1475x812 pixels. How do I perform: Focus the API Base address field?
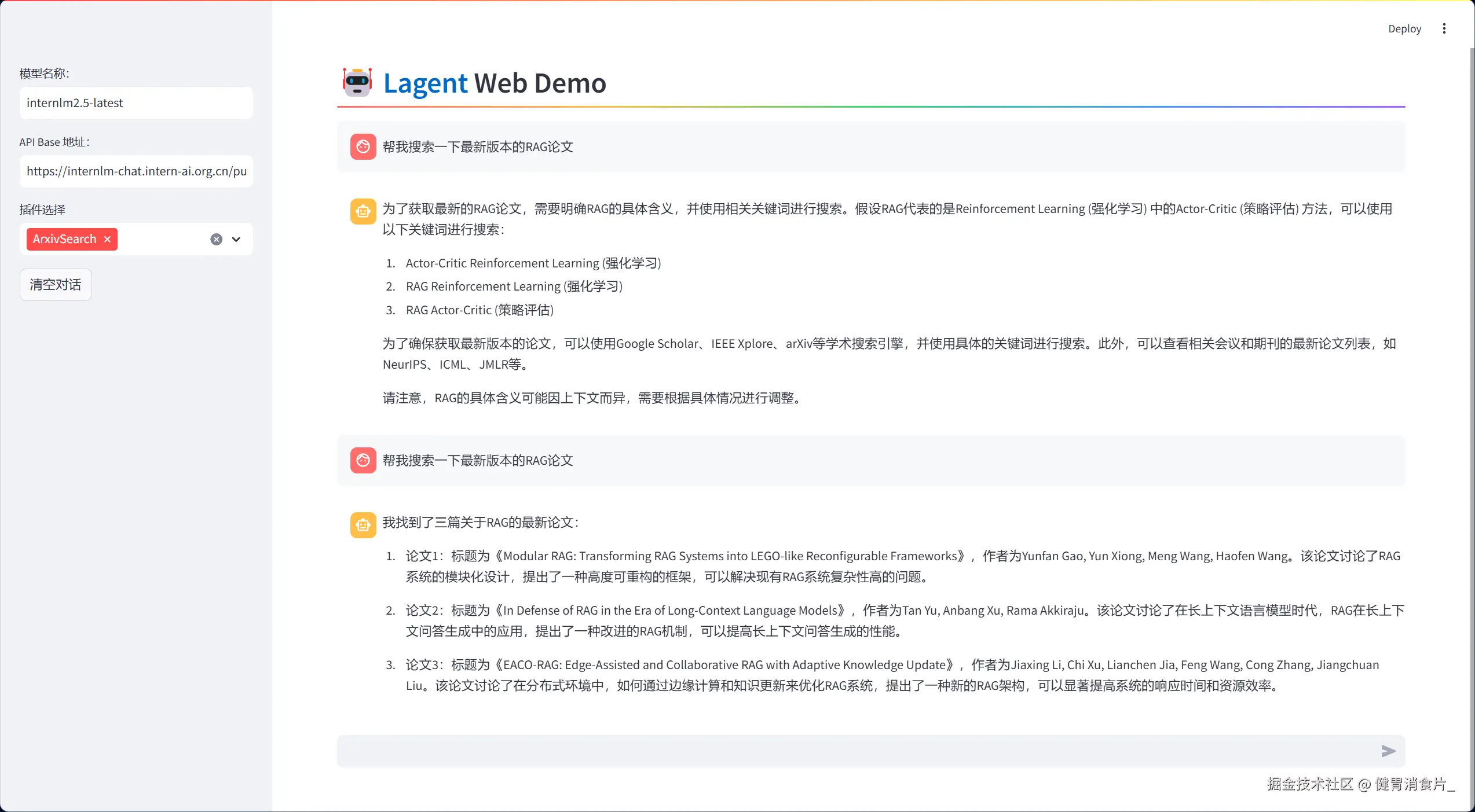pyautogui.click(x=136, y=171)
